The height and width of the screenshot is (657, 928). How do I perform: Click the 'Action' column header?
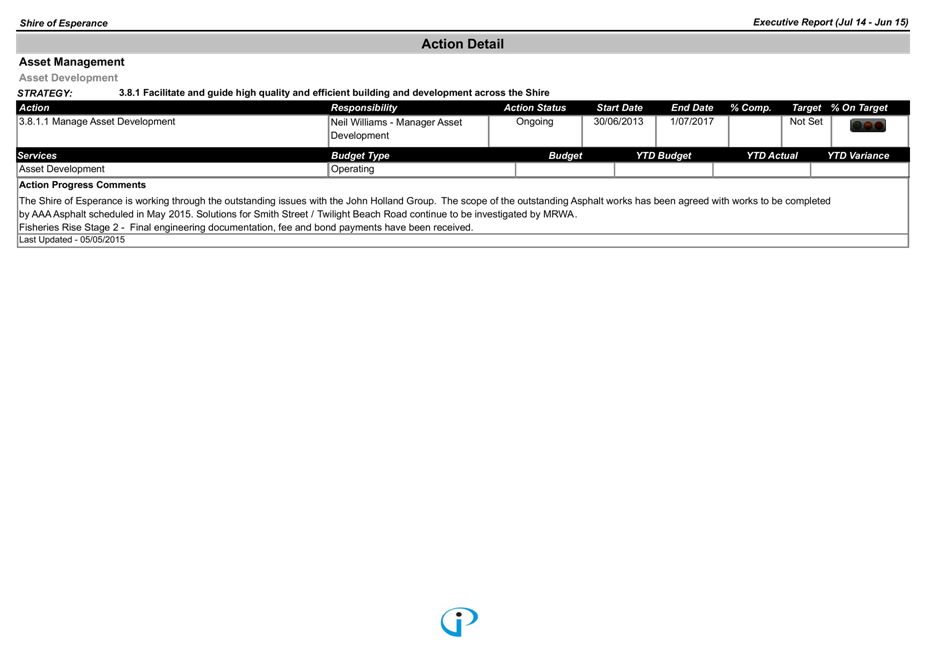[x=34, y=108]
